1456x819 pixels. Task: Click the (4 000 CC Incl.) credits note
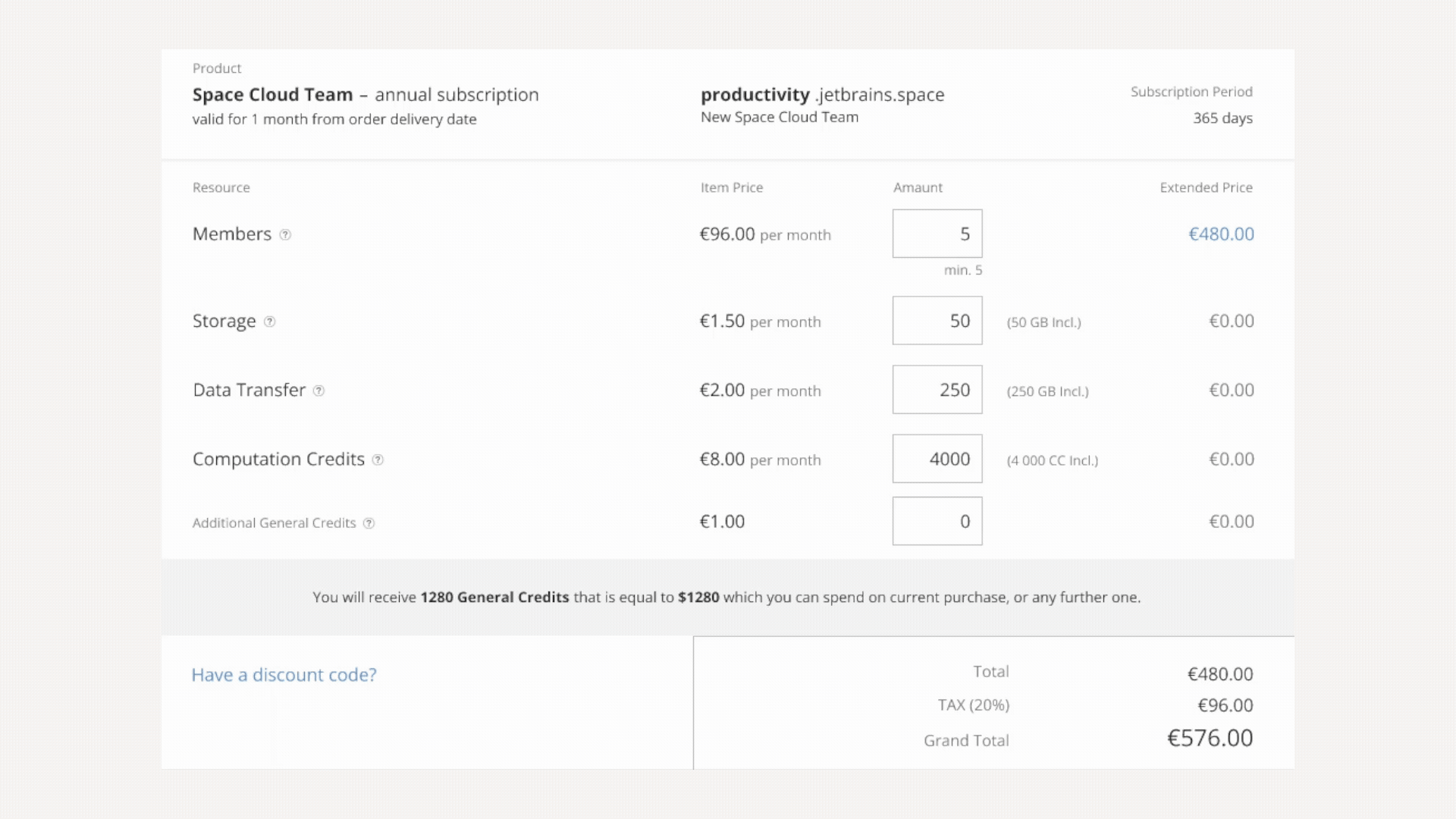pyautogui.click(x=1052, y=460)
